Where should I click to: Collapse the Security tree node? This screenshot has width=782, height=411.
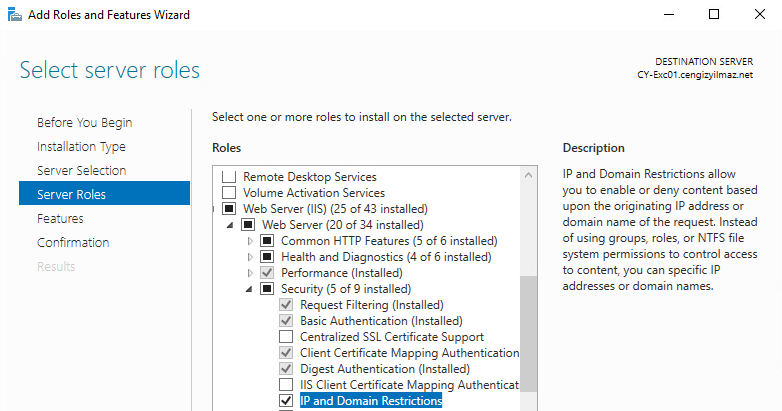(251, 289)
